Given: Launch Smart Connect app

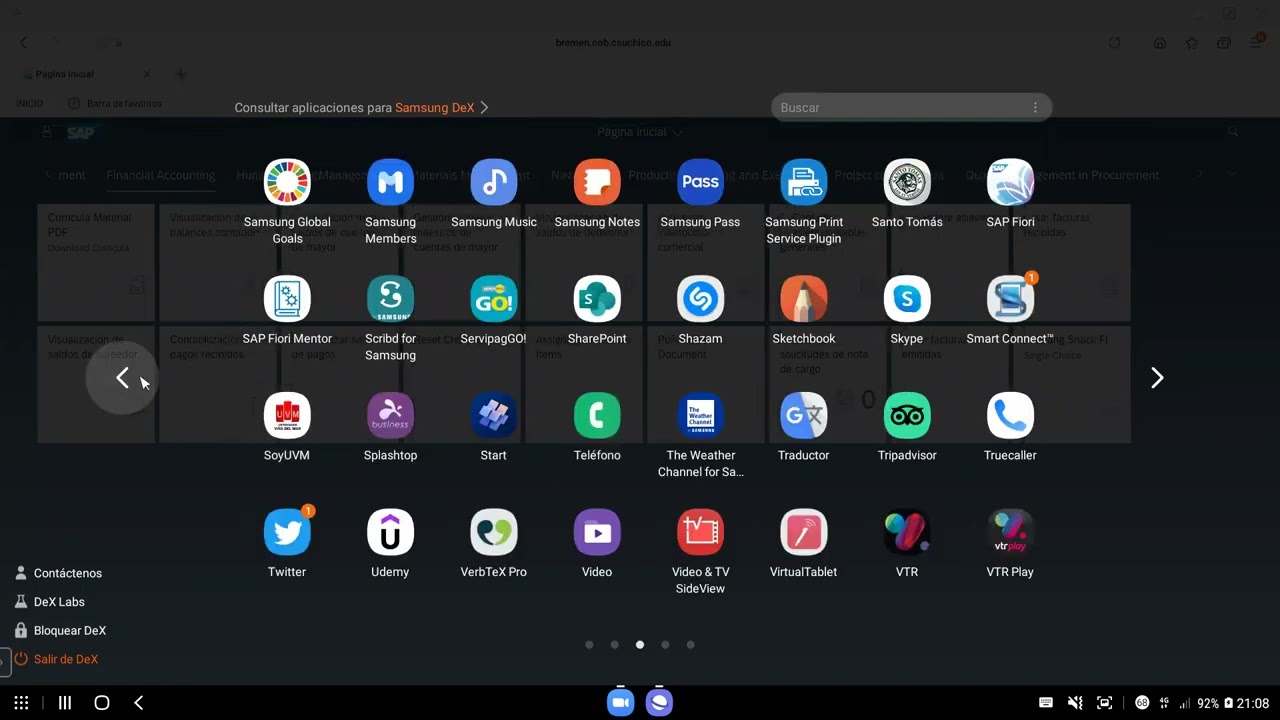Looking at the screenshot, I should point(1010,299).
